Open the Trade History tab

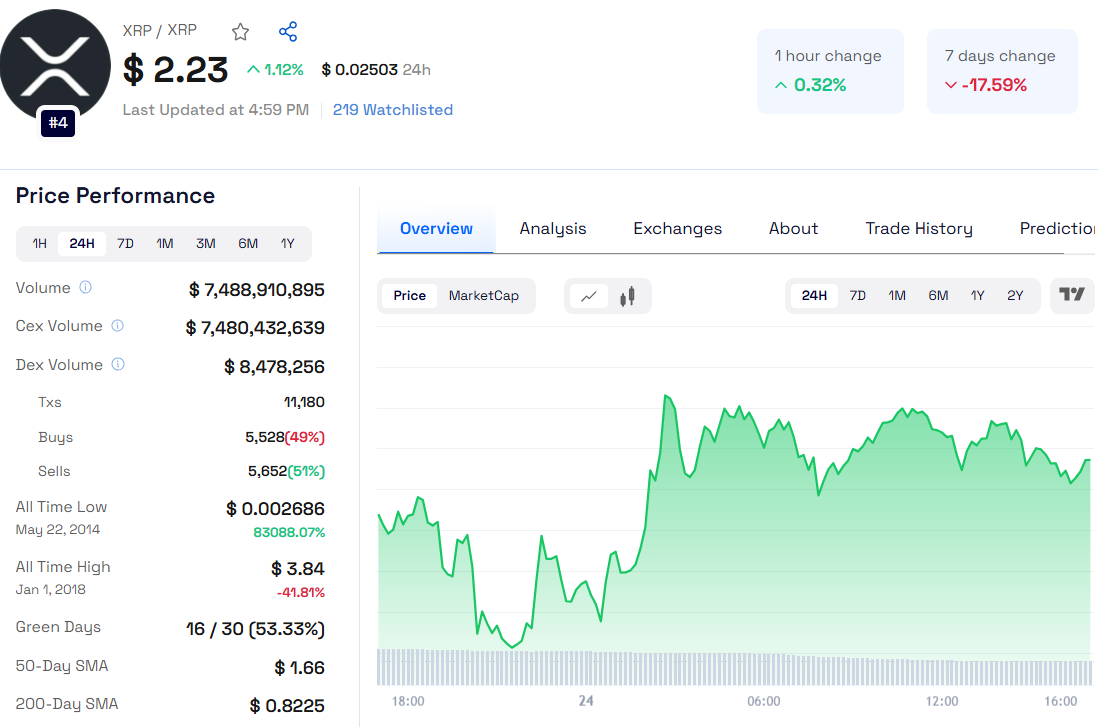[x=919, y=229]
